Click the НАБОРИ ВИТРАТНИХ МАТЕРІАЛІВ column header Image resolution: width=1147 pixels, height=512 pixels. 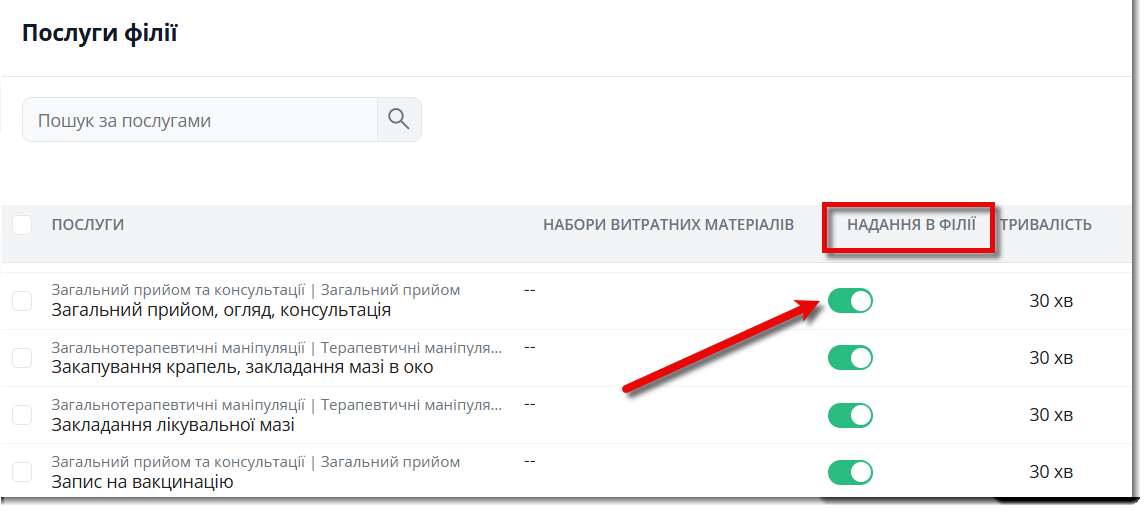coord(669,225)
